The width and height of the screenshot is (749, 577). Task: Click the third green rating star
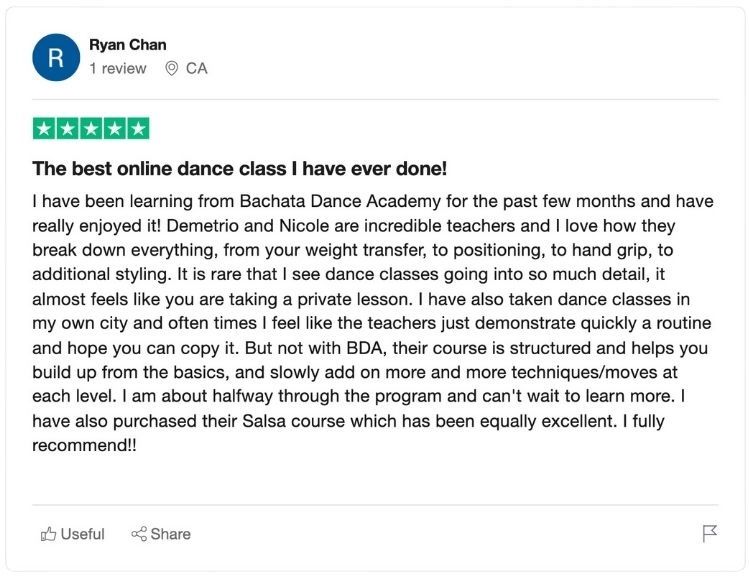[x=91, y=129]
